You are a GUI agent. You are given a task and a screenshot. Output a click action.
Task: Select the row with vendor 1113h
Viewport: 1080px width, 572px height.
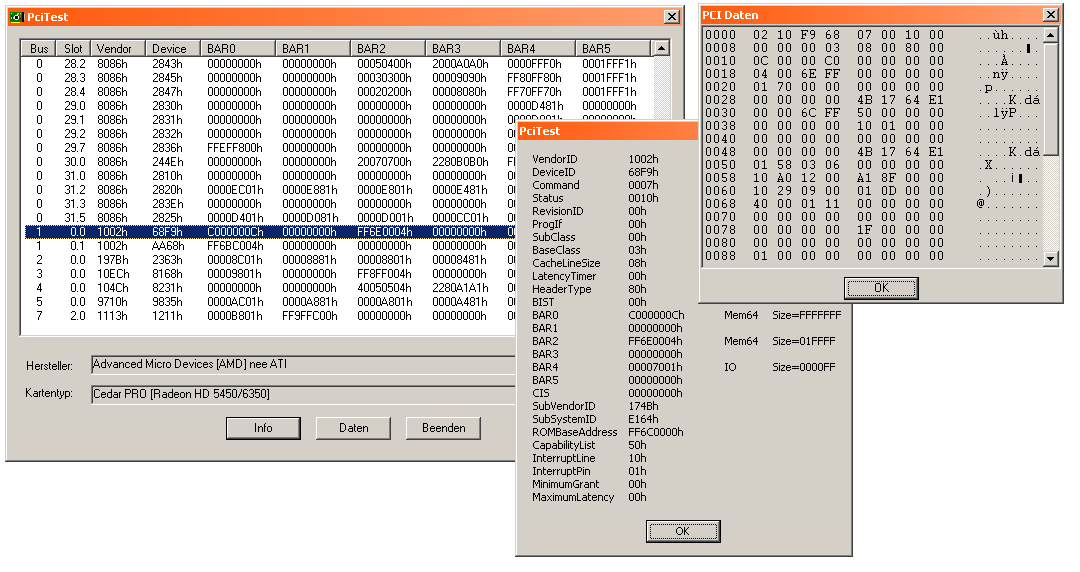click(x=270, y=316)
